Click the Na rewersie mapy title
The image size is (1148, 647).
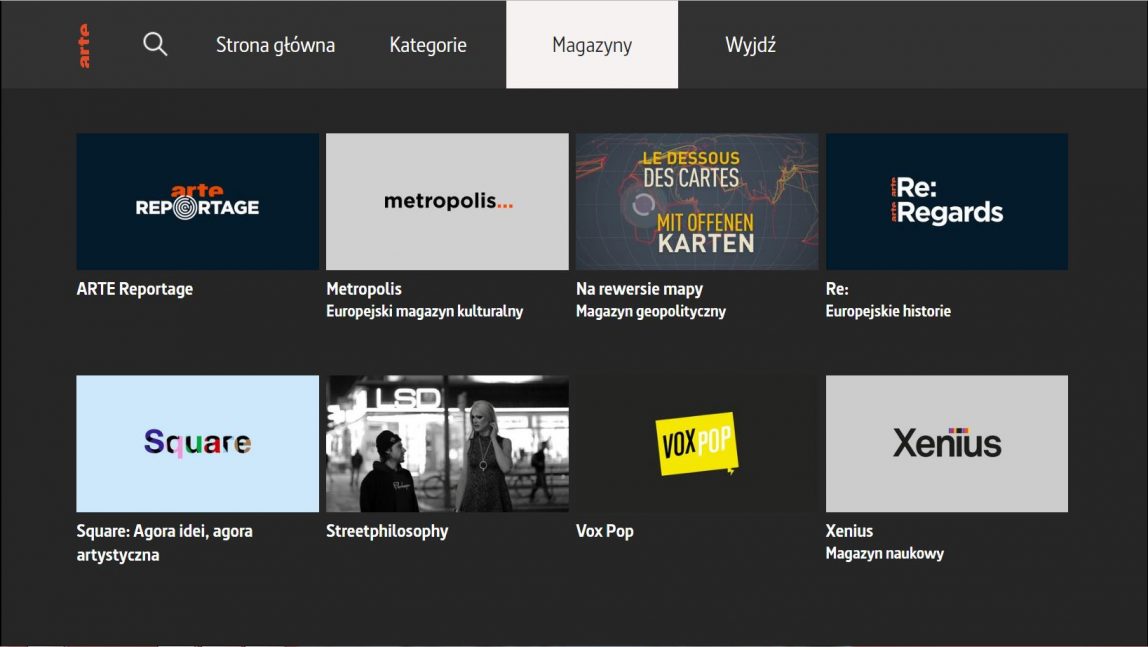(x=639, y=289)
